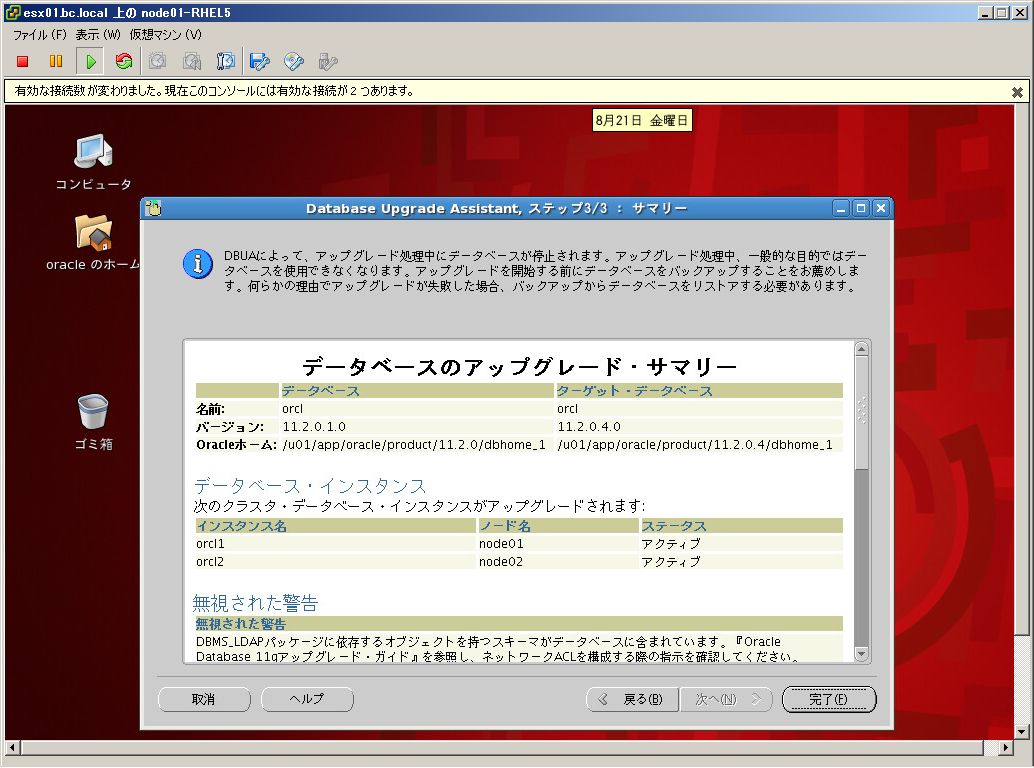This screenshot has height=768, width=1034.
Task: Click the console horizontal scroll left arrow
Action: (12, 748)
